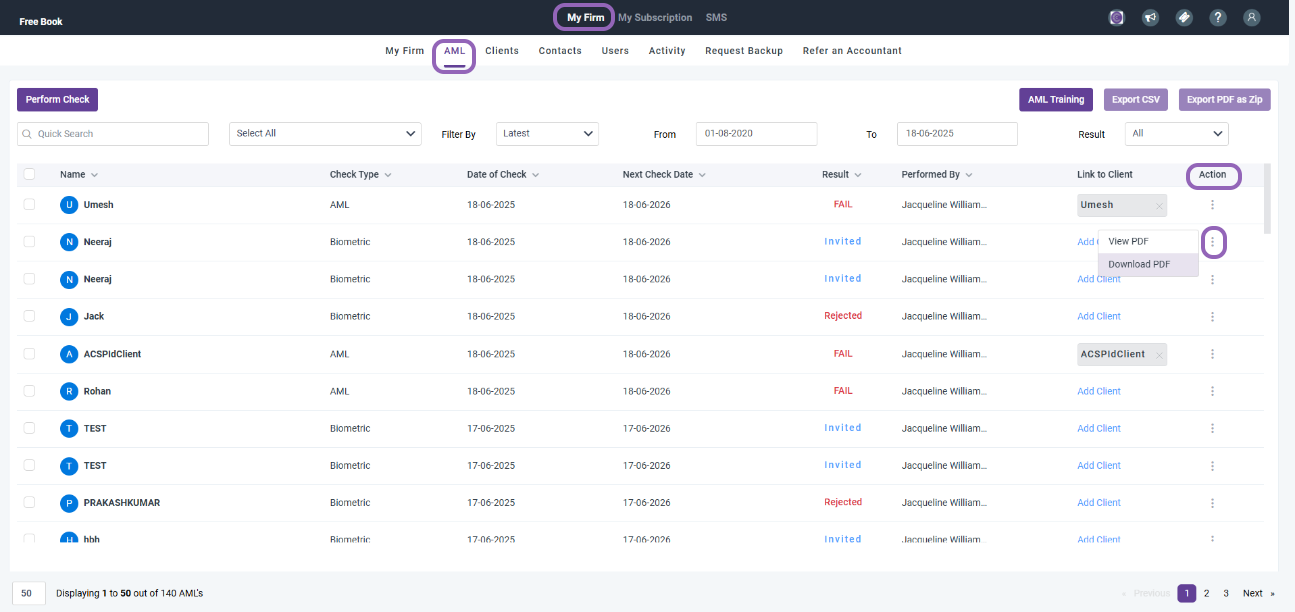This screenshot has width=1295, height=612.
Task: Click the Quick Search magnifier icon
Action: click(28, 134)
